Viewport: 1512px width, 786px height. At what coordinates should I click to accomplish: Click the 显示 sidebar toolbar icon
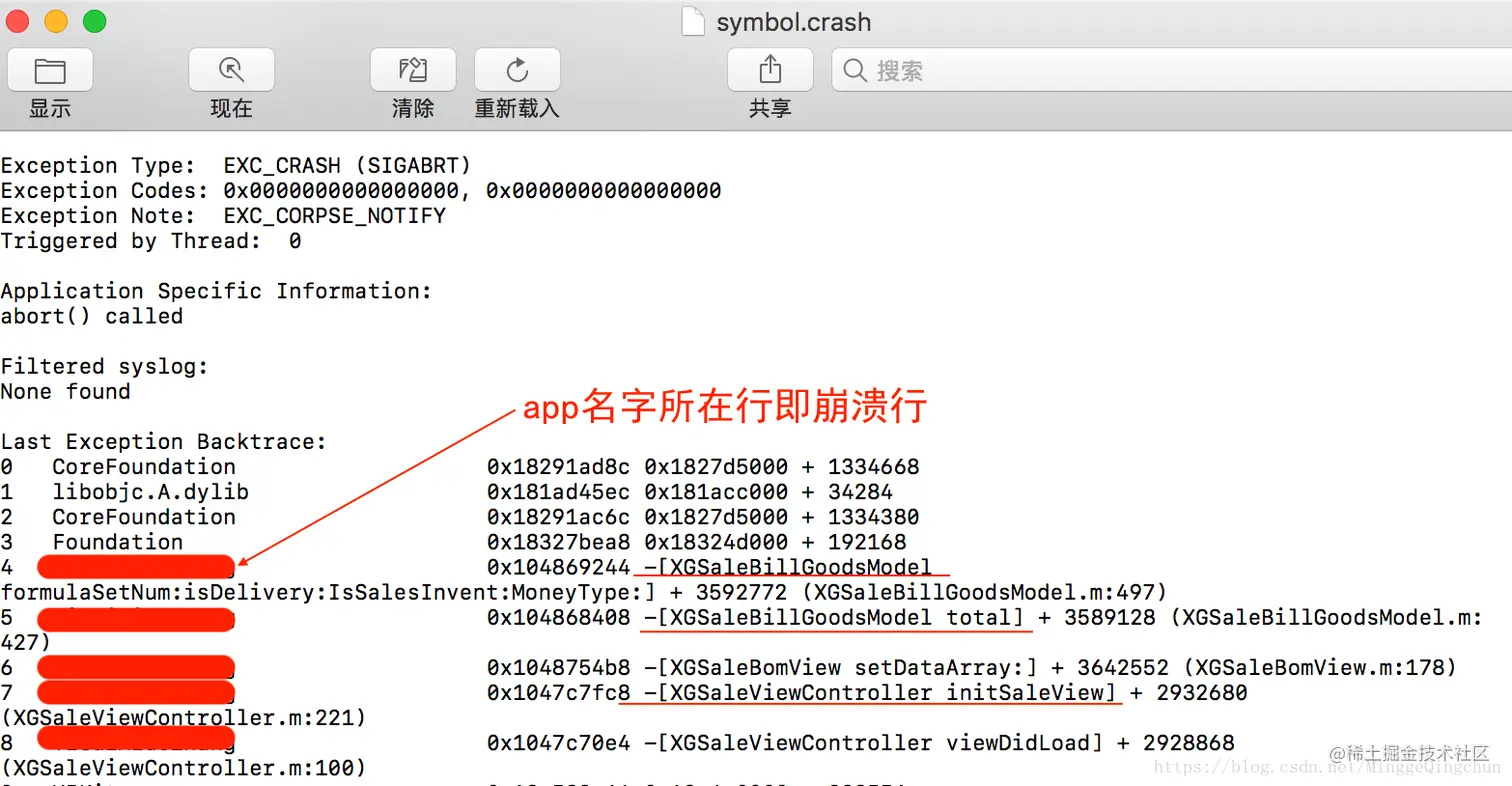(50, 70)
